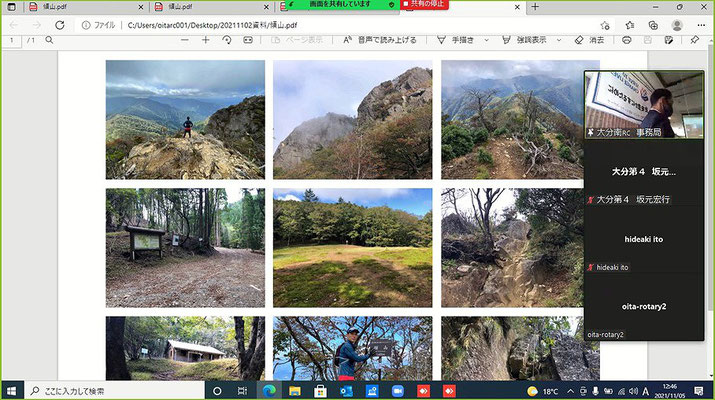Click the 18°C weather widget
This screenshot has height=400, width=715.
pos(543,391)
